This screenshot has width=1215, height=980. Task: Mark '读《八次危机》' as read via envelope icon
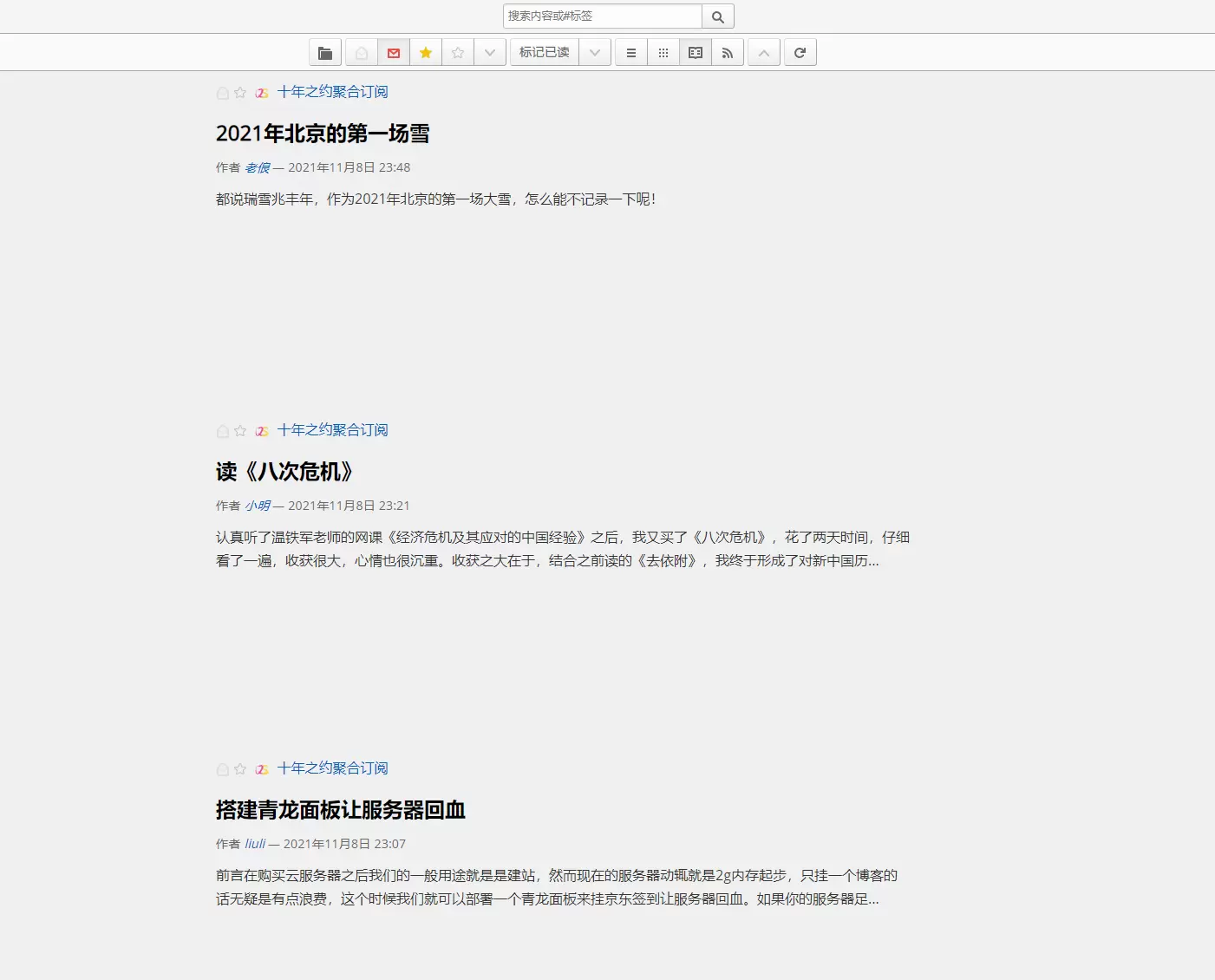(x=223, y=431)
